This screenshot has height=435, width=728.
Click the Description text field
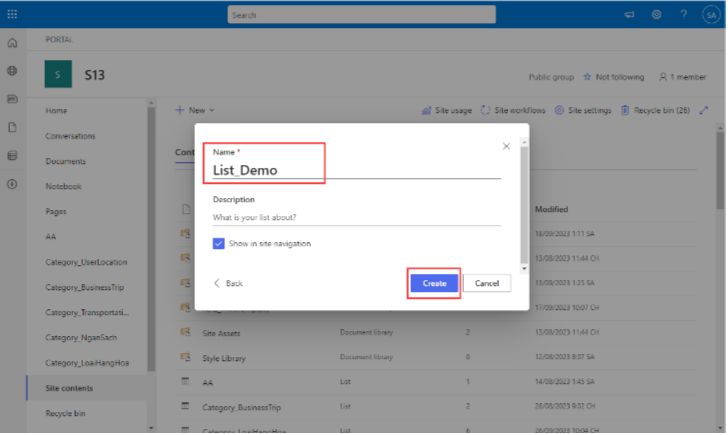(355, 217)
